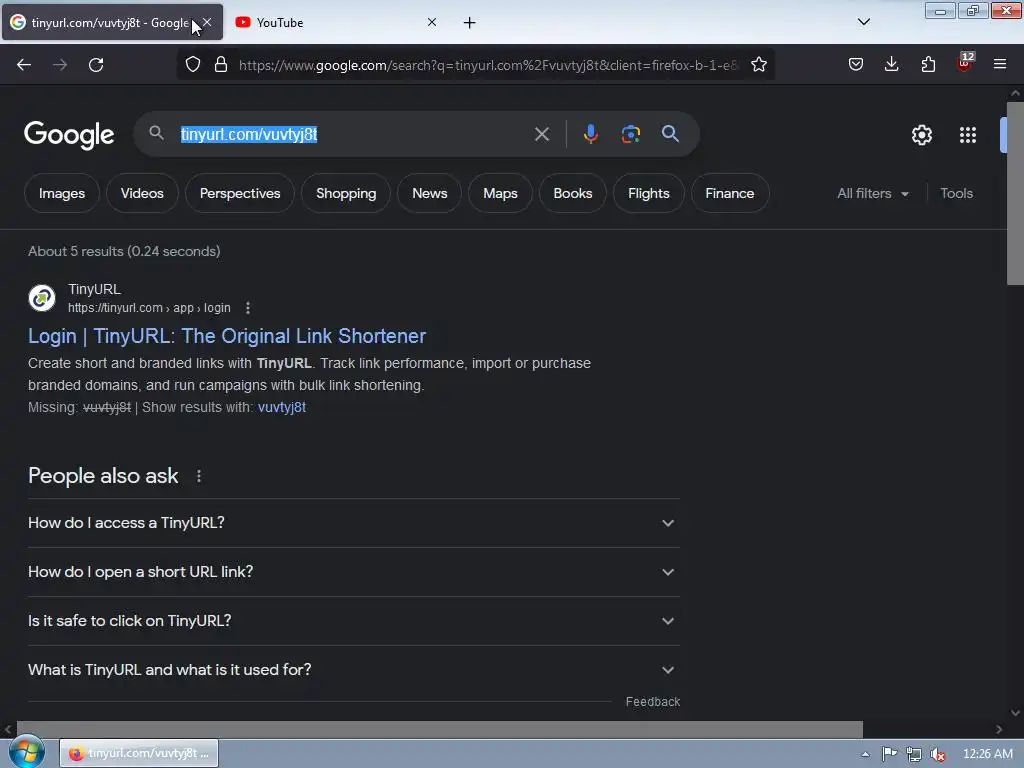This screenshot has height=768, width=1024.
Task: Show results with vuvtyj8t link
Action: (281, 408)
